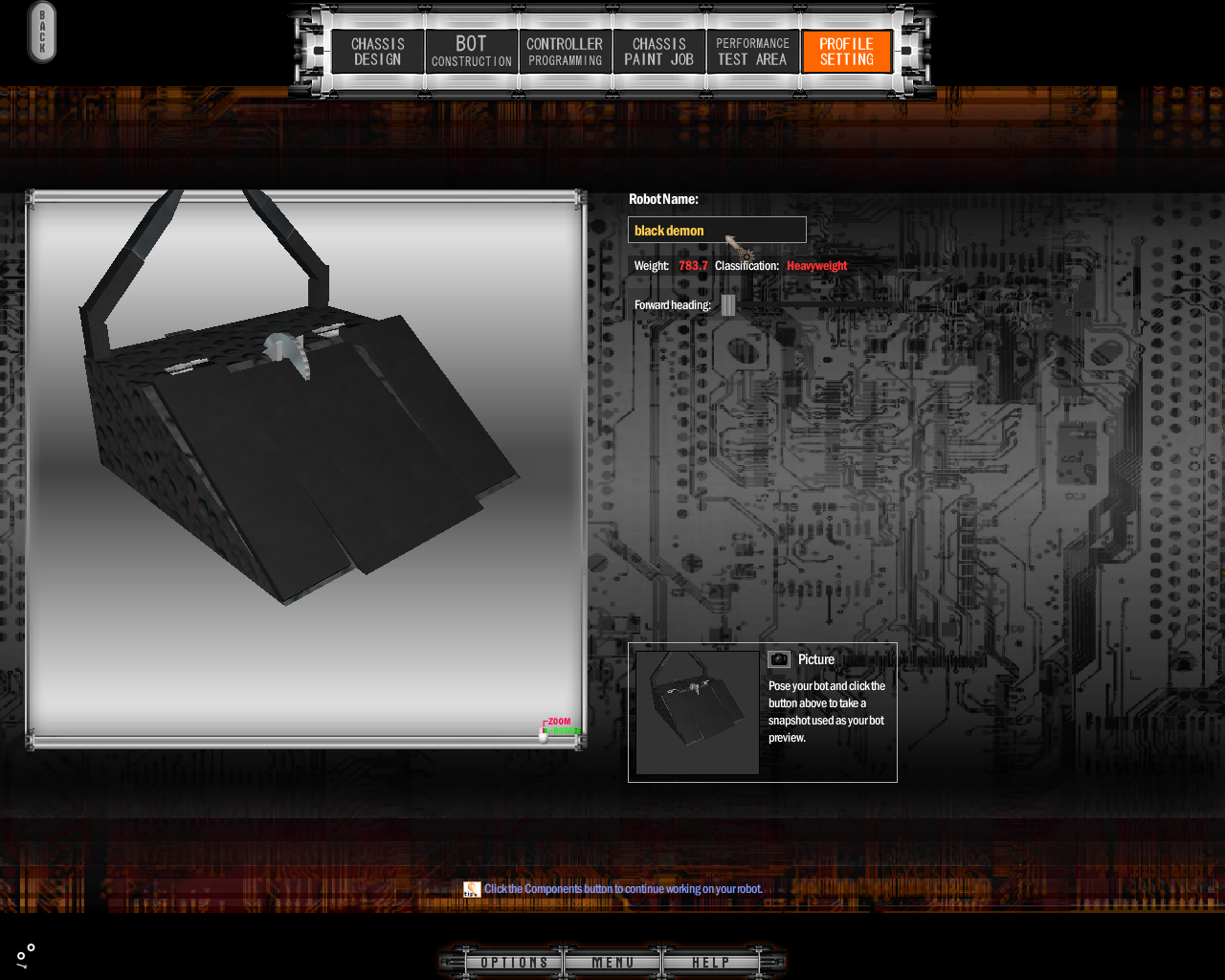Click the Picture label text
Viewport: 1225px width, 980px height.
pyautogui.click(x=816, y=659)
